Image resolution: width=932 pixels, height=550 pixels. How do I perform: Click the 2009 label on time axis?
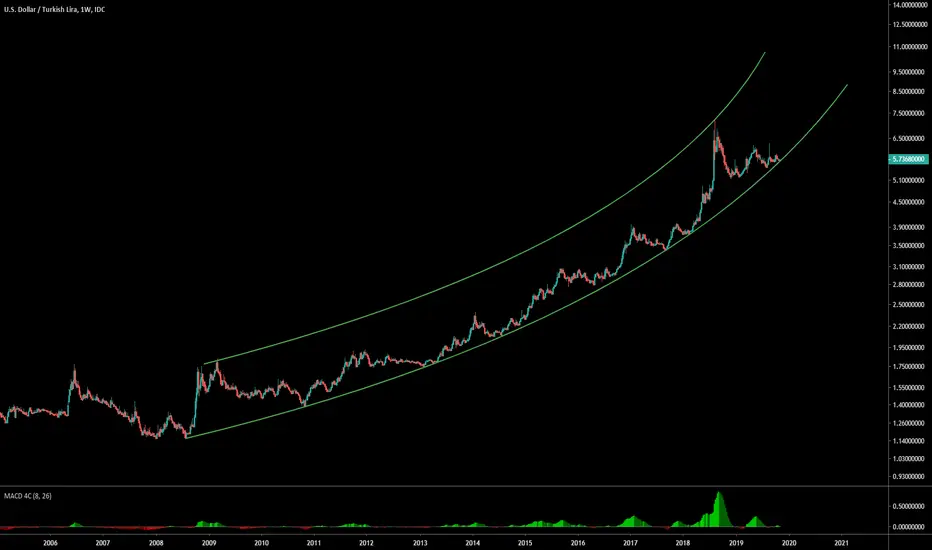pos(209,543)
